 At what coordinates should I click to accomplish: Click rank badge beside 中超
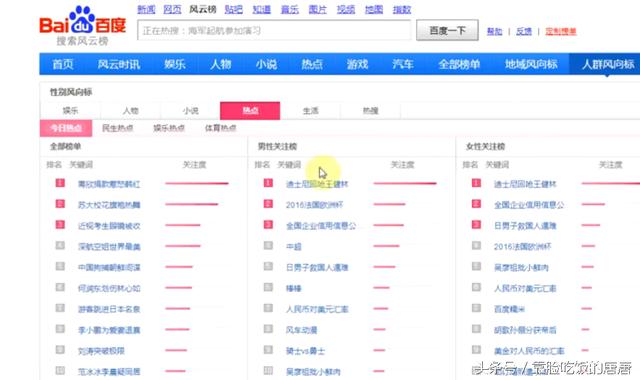(x=268, y=246)
